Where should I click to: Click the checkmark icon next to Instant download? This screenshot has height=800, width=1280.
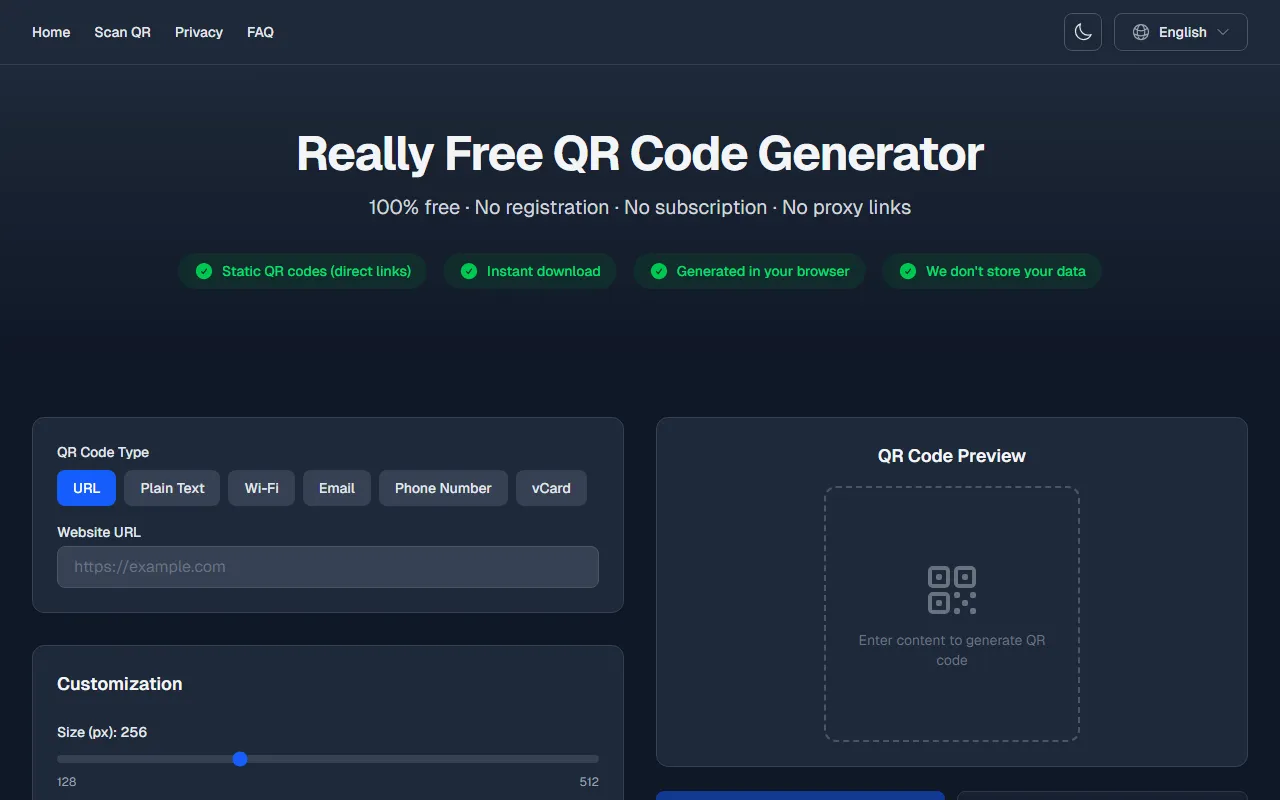point(469,271)
